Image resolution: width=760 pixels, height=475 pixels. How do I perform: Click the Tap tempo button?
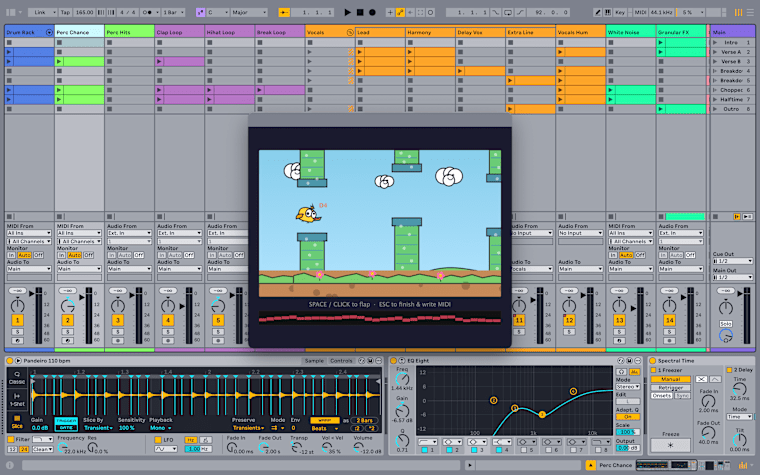coord(65,12)
